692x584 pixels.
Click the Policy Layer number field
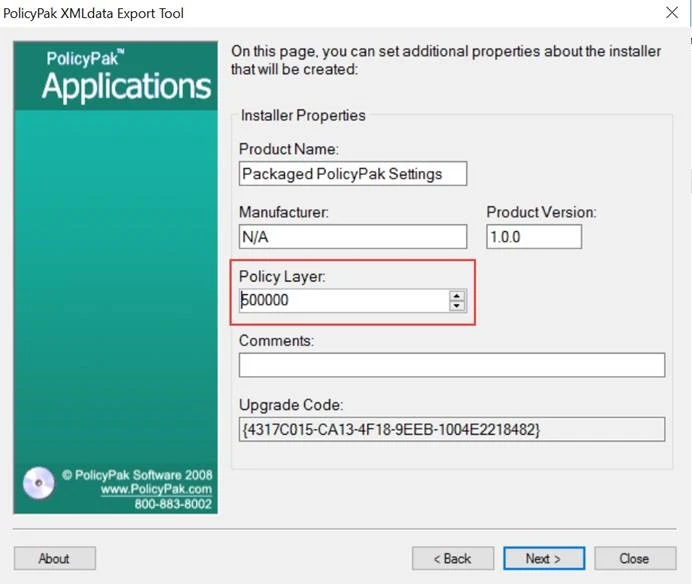[x=342, y=300]
